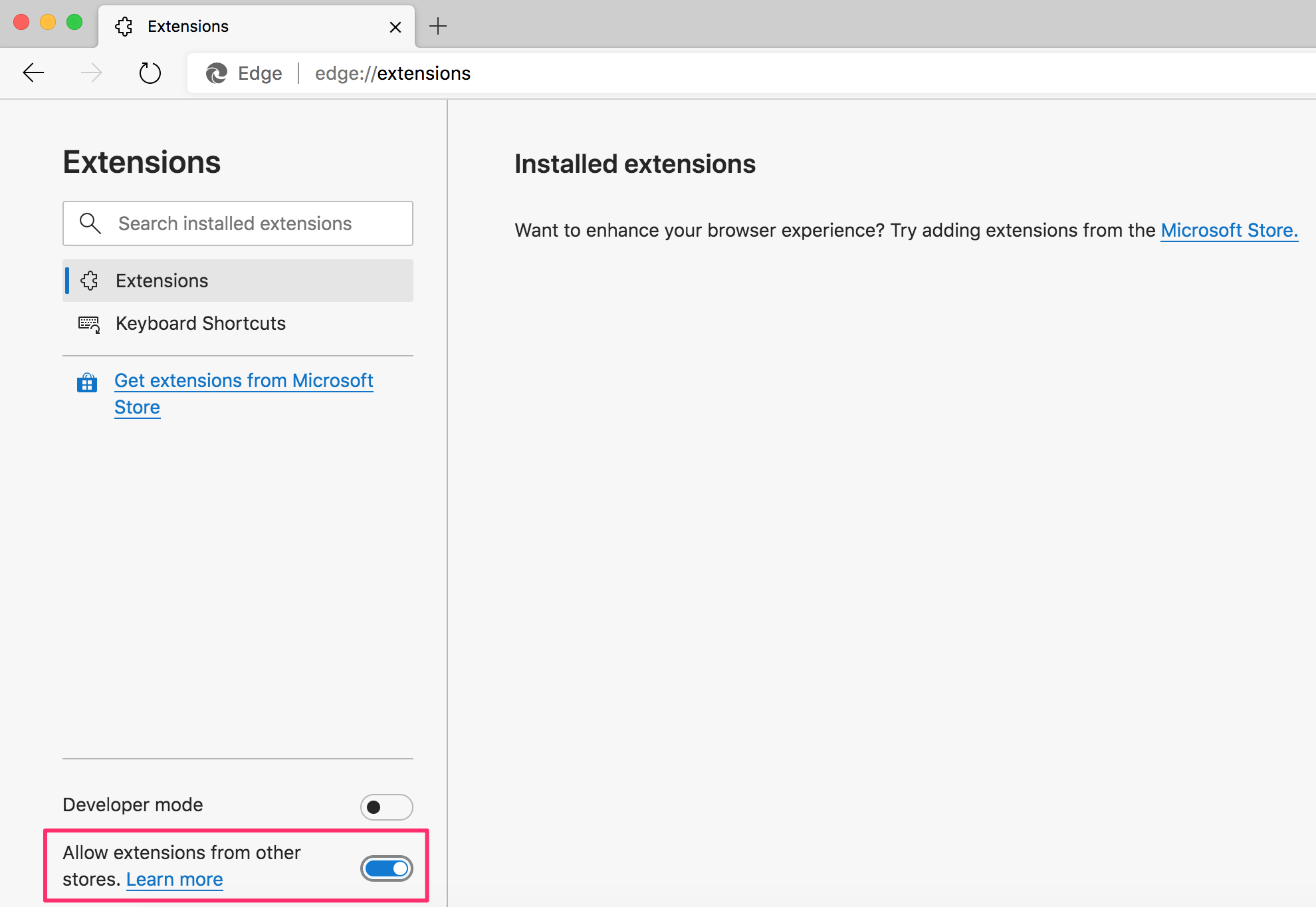Open Get extensions from Microsoft Store
1316x907 pixels.
pyautogui.click(x=243, y=380)
